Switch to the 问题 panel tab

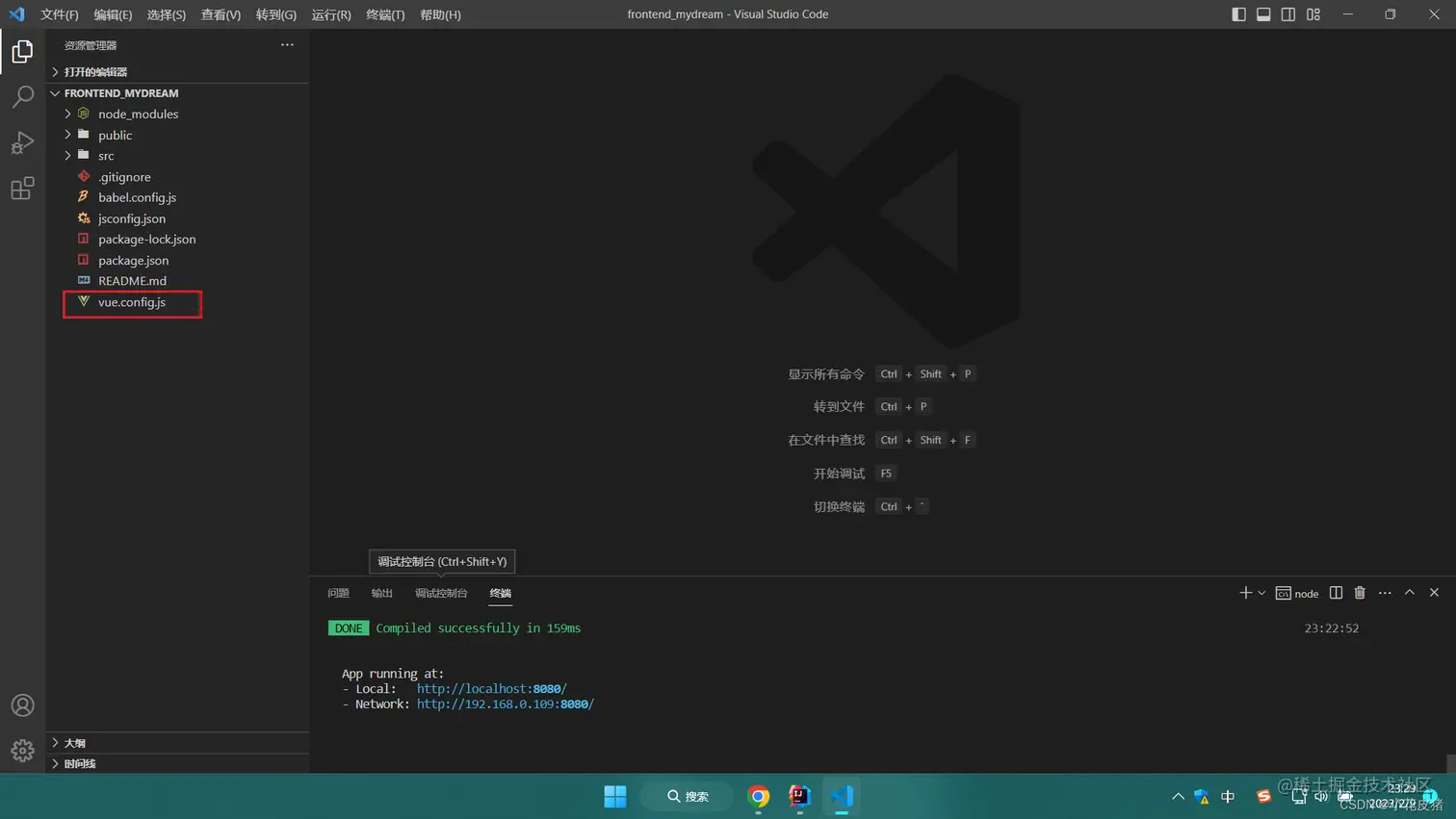tap(338, 593)
